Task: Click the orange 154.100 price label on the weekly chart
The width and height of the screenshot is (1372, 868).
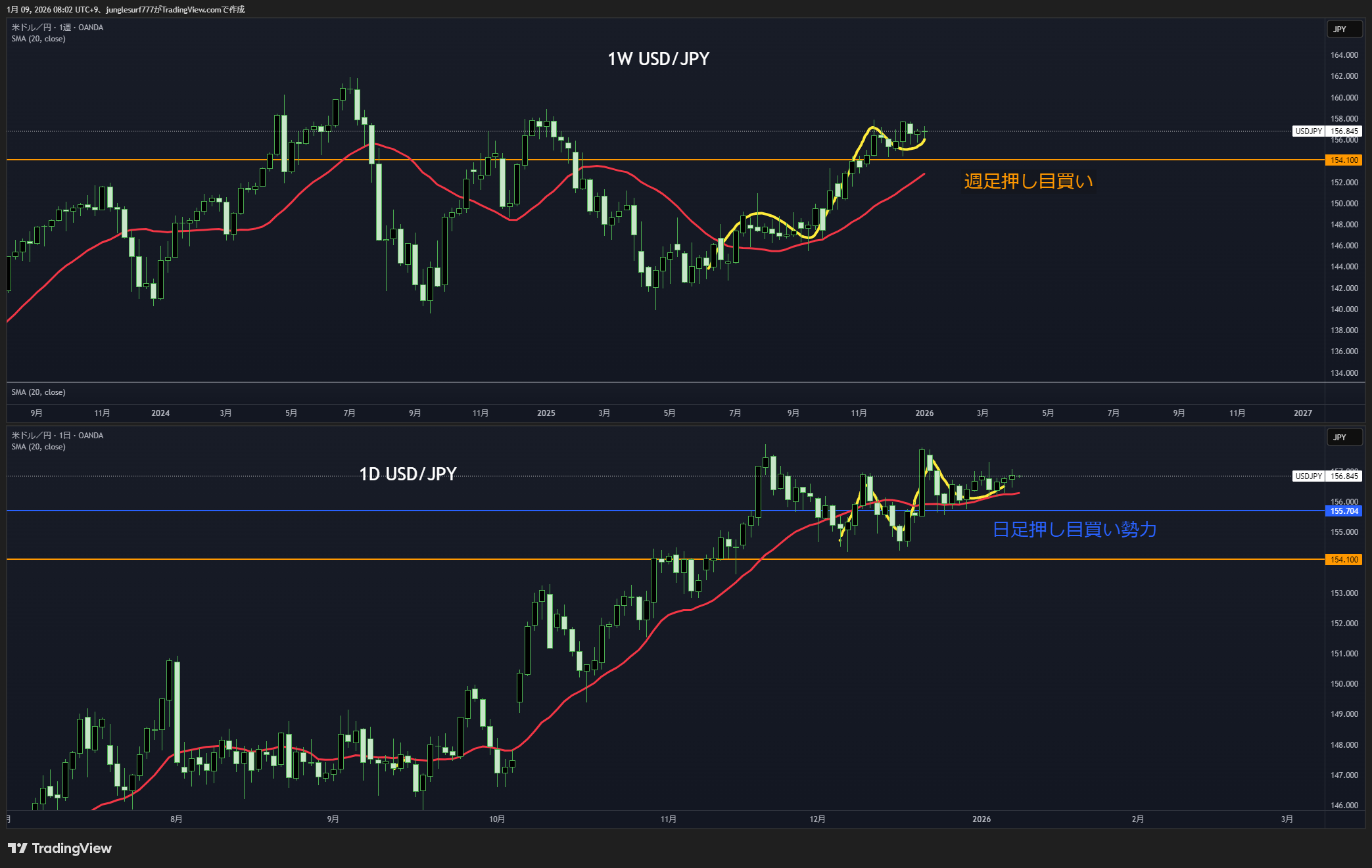Action: 1344,160
